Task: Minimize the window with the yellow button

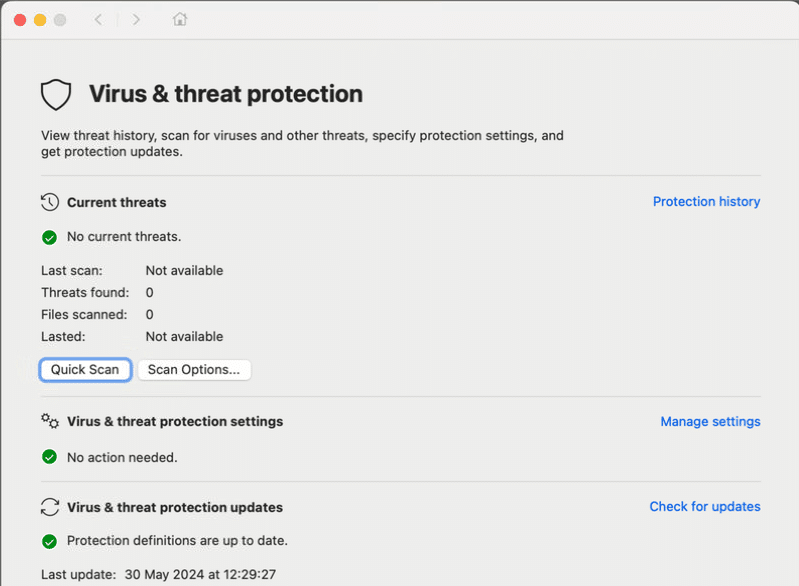Action: (x=40, y=20)
